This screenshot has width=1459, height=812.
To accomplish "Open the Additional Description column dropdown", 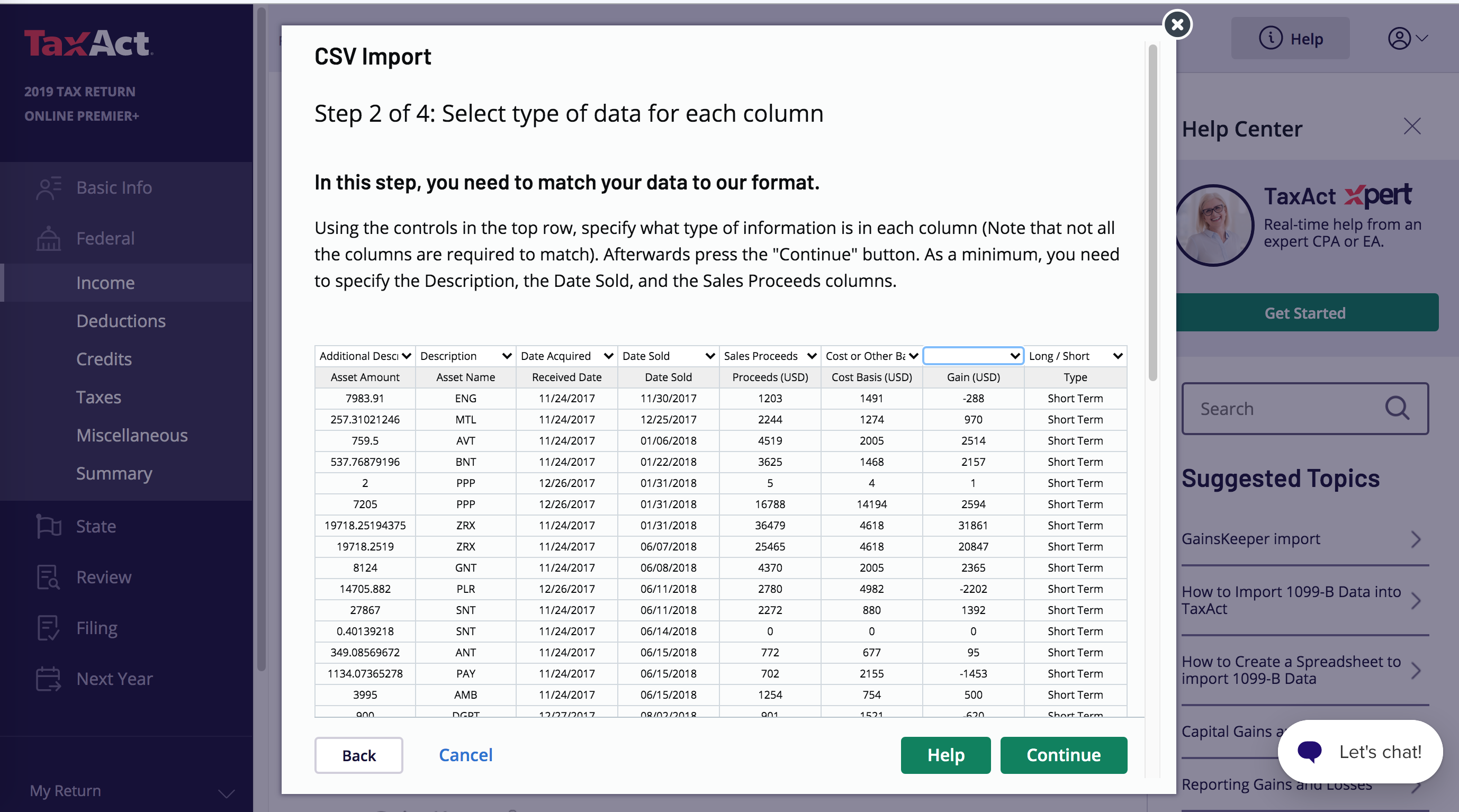I will click(x=365, y=356).
